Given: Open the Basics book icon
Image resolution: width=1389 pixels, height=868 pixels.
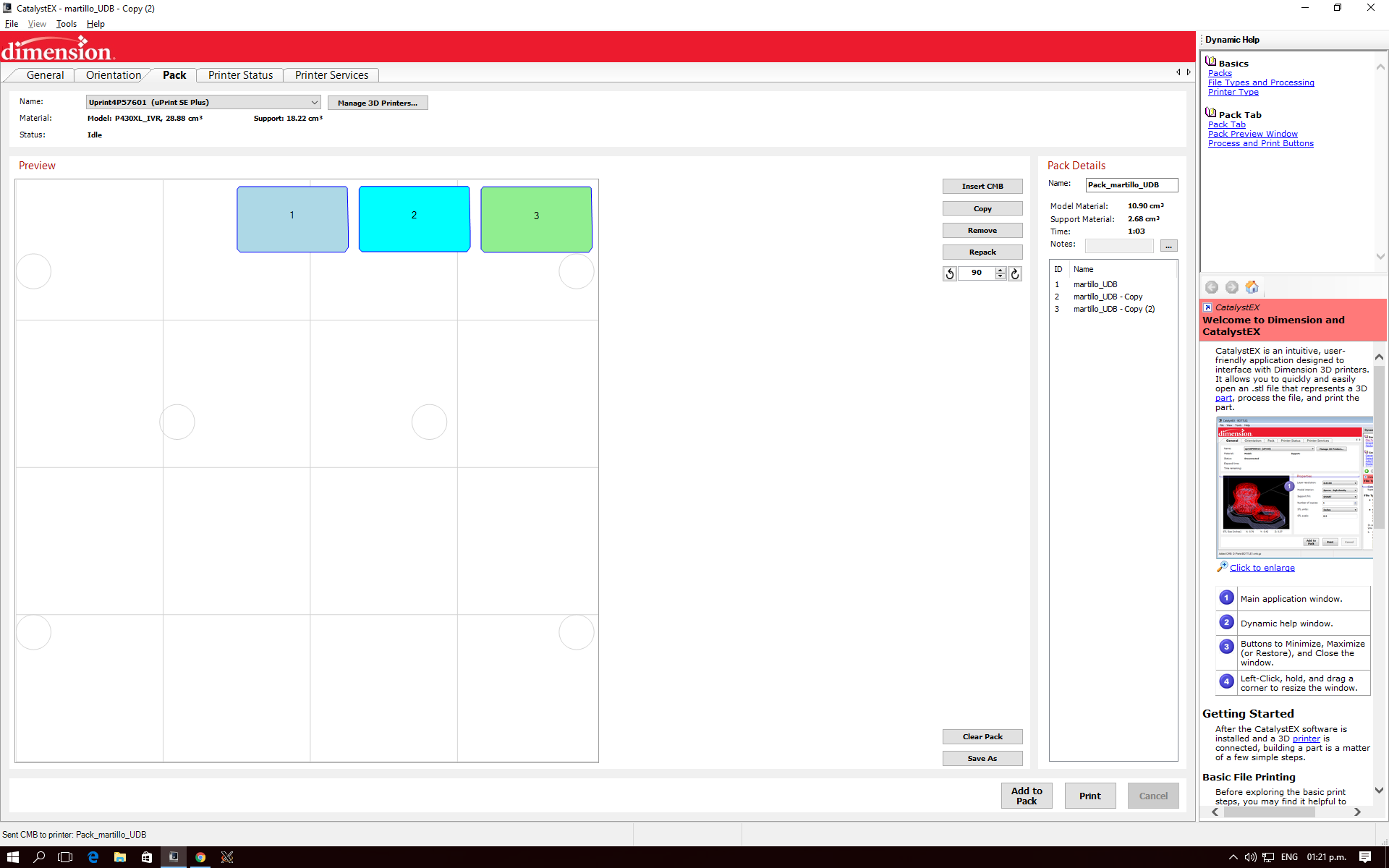Looking at the screenshot, I should (1211, 61).
